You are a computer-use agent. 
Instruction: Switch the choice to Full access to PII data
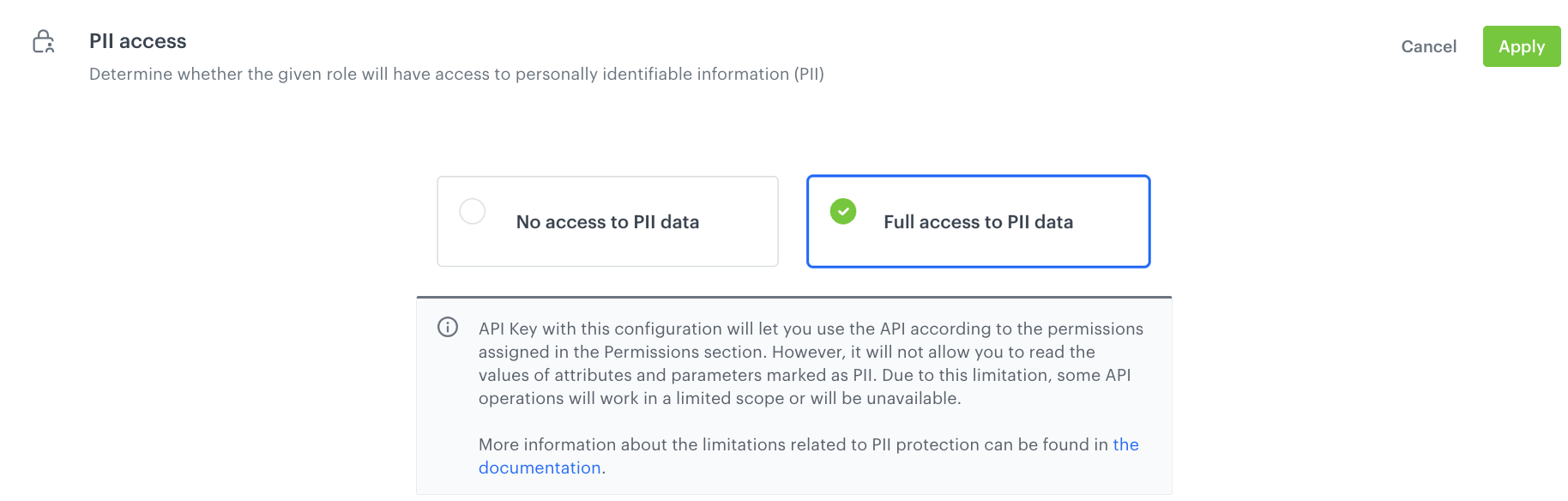[x=978, y=221]
